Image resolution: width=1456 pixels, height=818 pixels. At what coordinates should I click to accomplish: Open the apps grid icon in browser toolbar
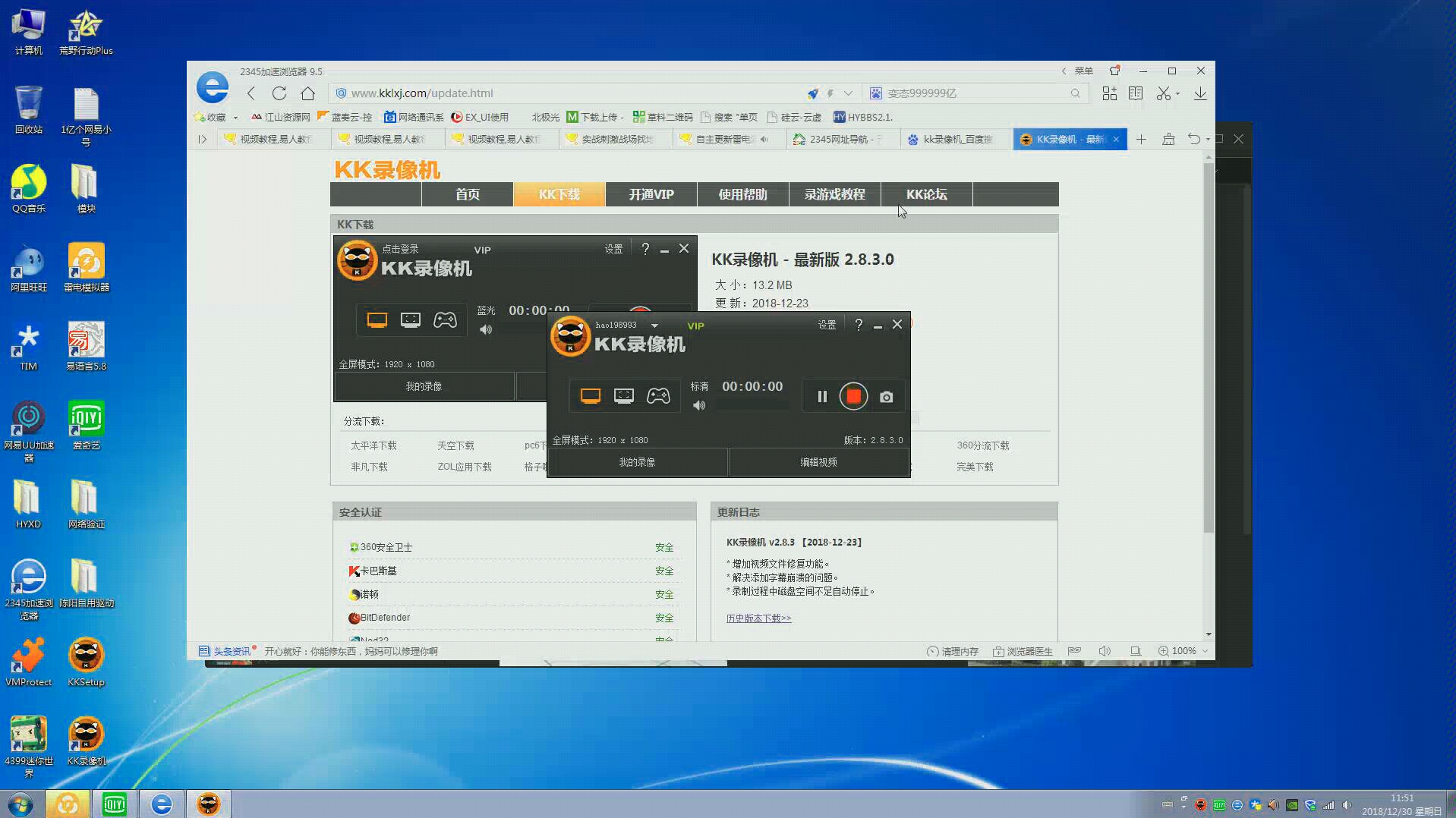click(x=1110, y=93)
